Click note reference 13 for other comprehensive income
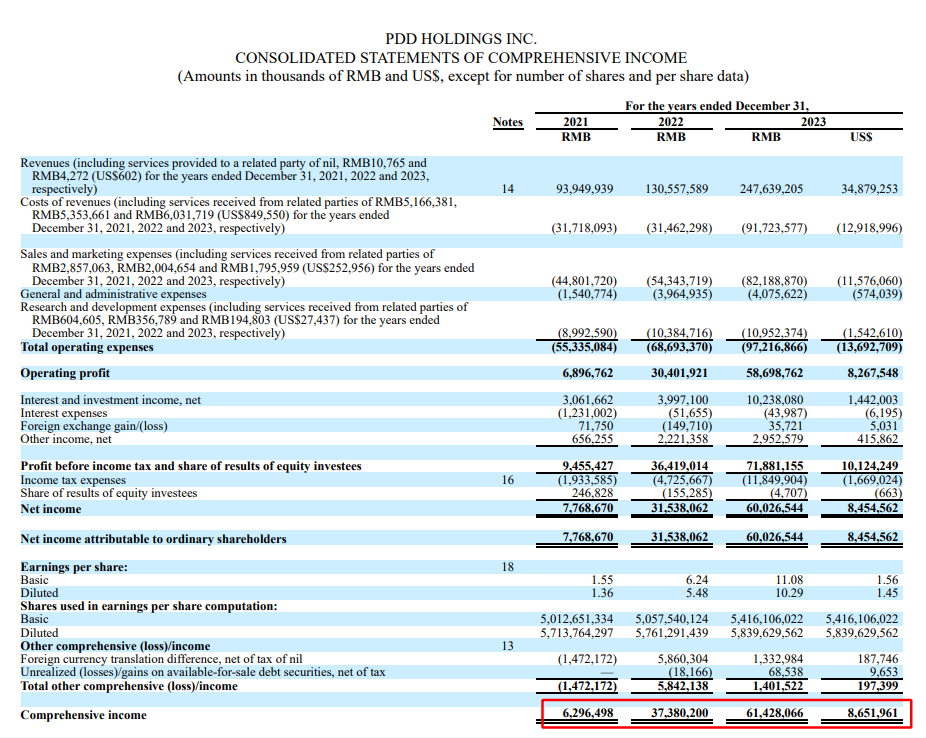 point(508,646)
